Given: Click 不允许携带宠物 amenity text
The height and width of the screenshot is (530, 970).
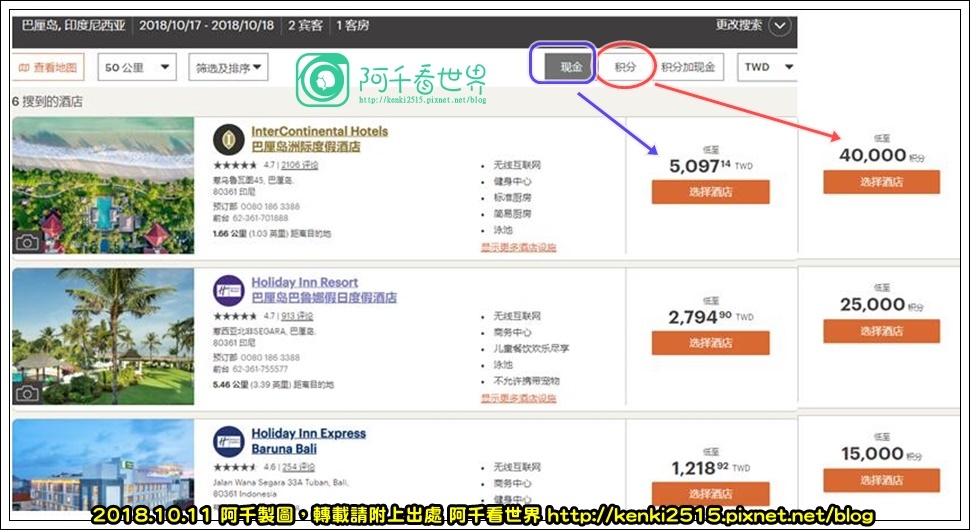Looking at the screenshot, I should [x=526, y=381].
